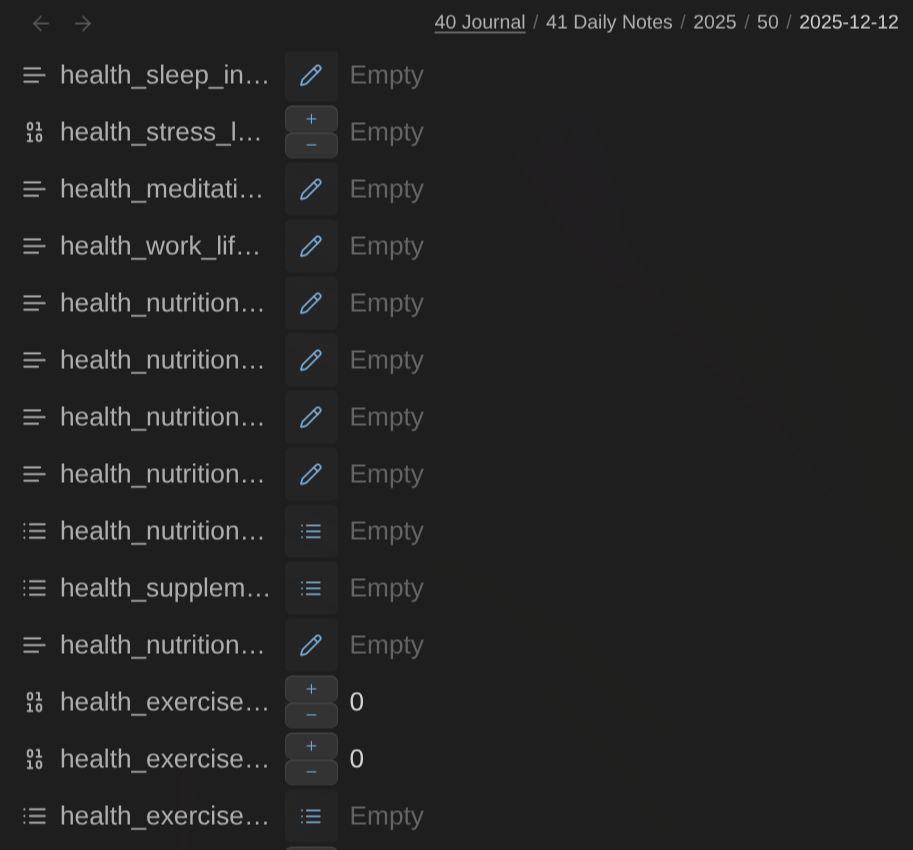Click the health_supplem property name

tap(165, 589)
